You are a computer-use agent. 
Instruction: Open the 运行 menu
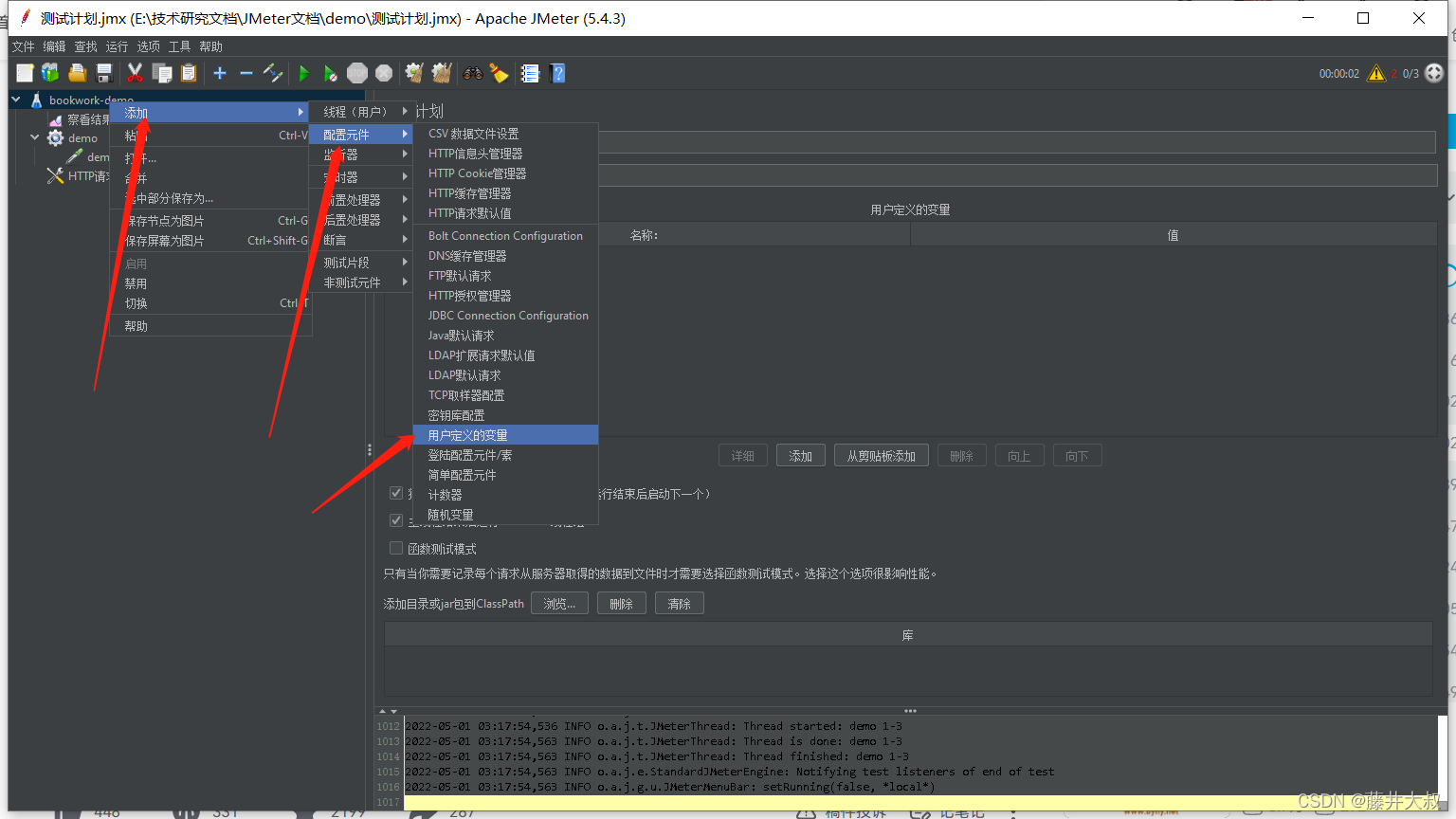(117, 46)
